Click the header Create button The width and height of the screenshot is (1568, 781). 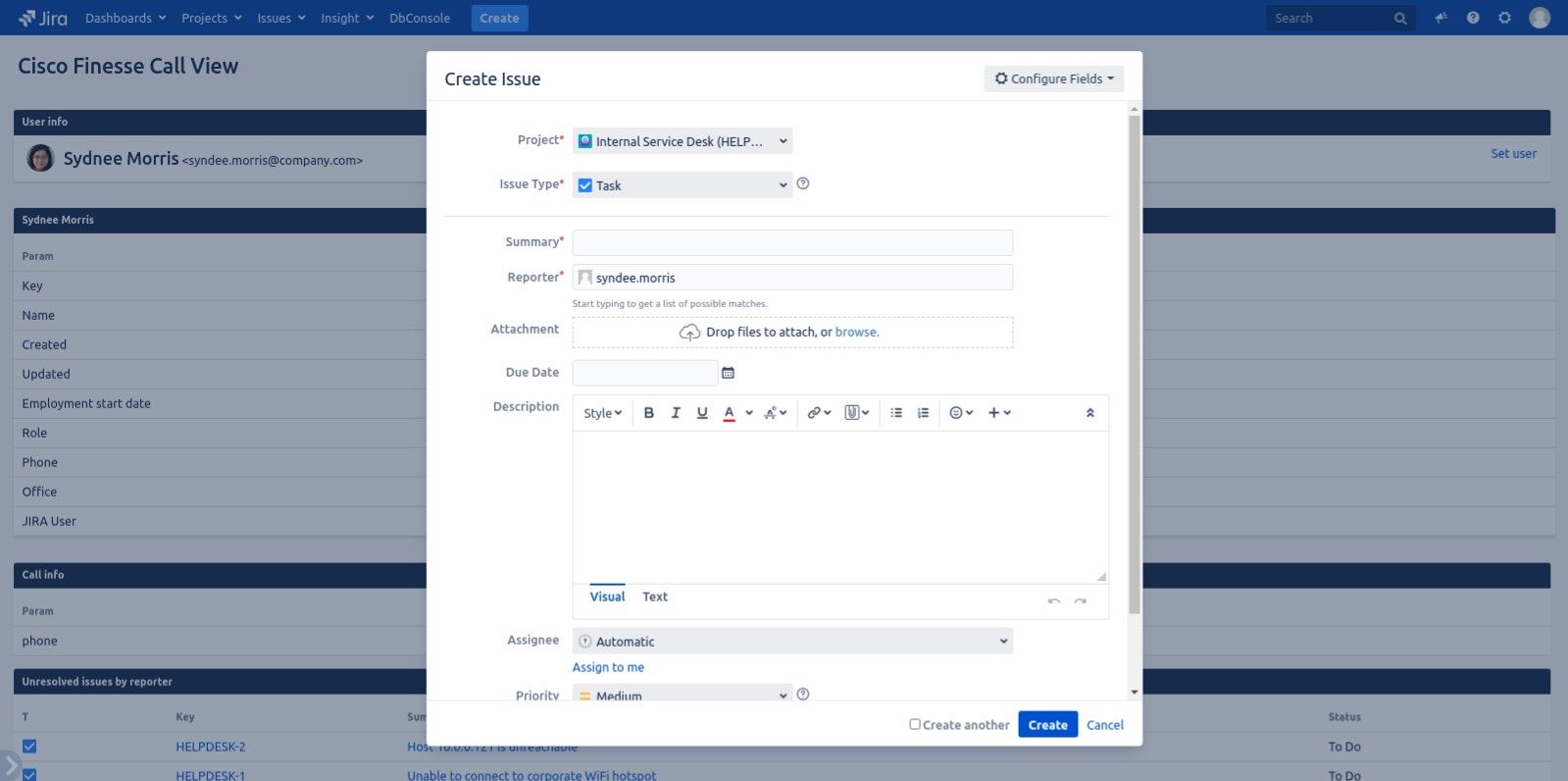499,18
